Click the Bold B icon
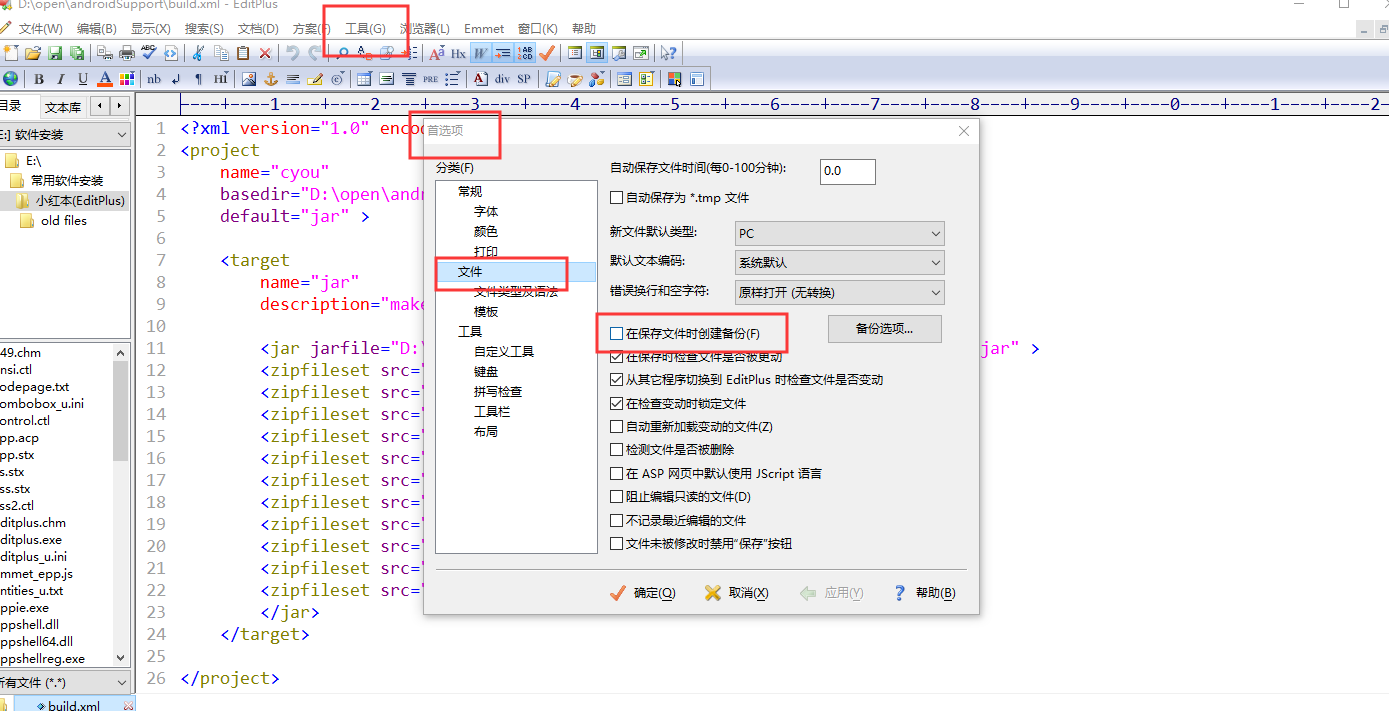1389x711 pixels. click(x=38, y=77)
